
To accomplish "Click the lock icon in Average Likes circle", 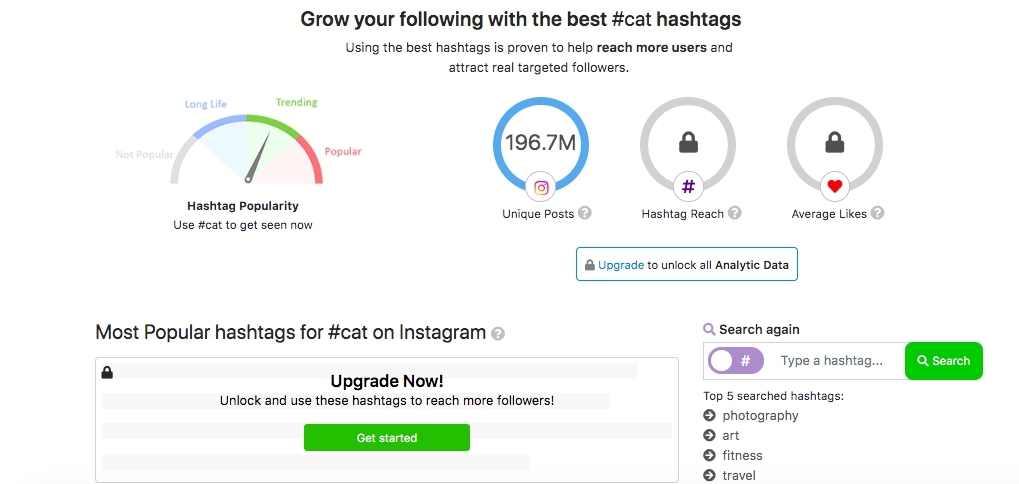I will point(835,142).
